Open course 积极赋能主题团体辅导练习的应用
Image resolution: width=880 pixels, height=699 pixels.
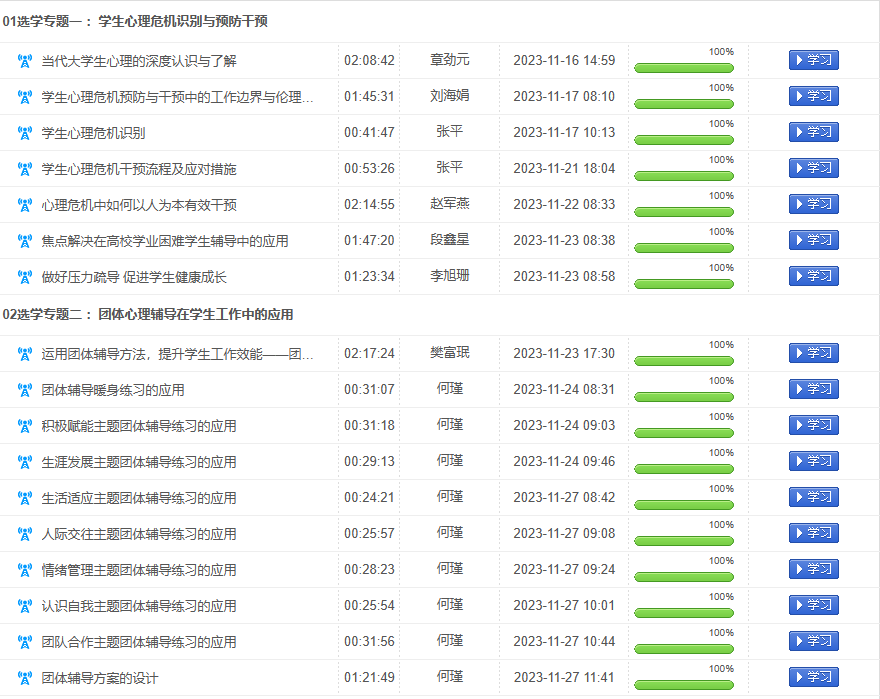[139, 426]
